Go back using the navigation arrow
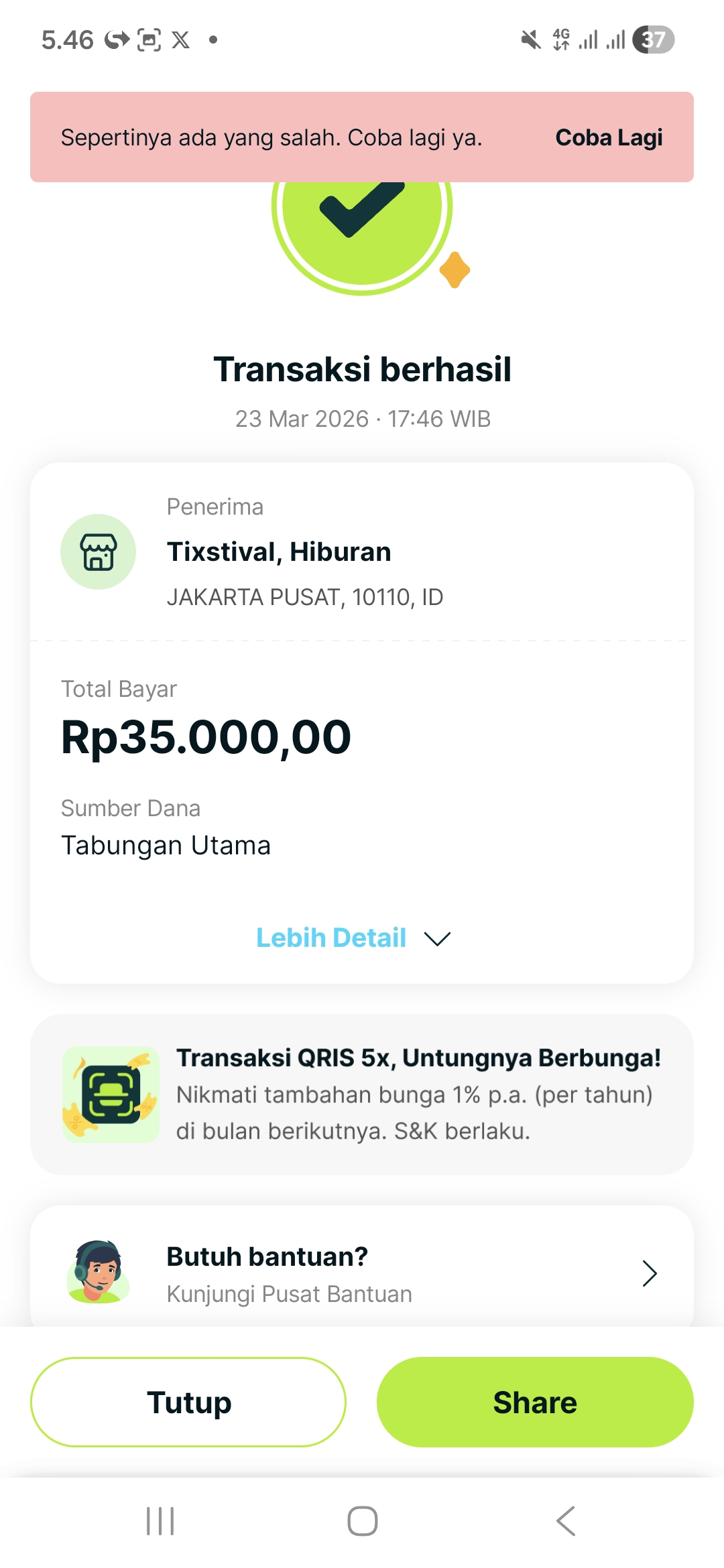Viewport: 724px width, 1568px height. click(x=566, y=1520)
